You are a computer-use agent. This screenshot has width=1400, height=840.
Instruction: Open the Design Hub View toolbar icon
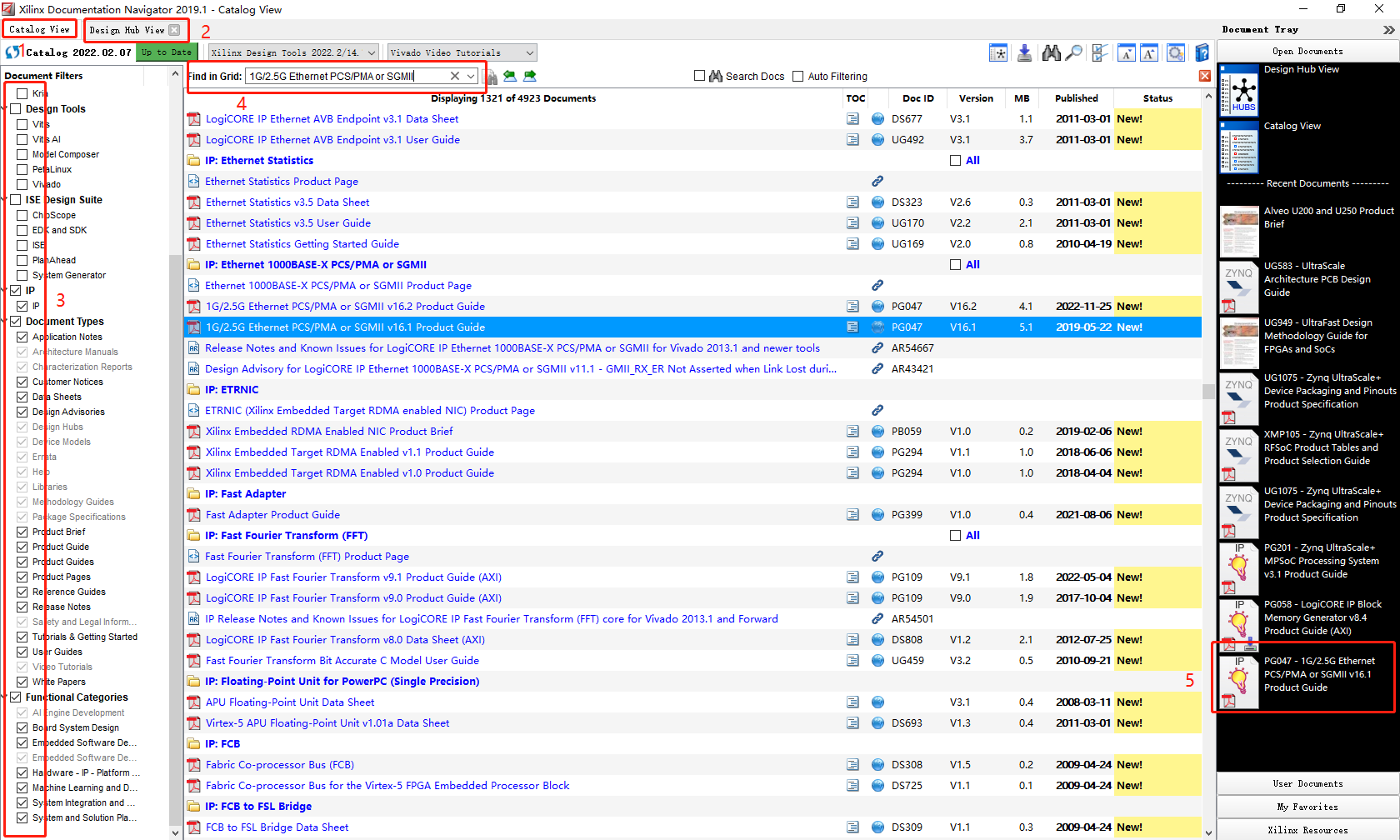[x=998, y=53]
